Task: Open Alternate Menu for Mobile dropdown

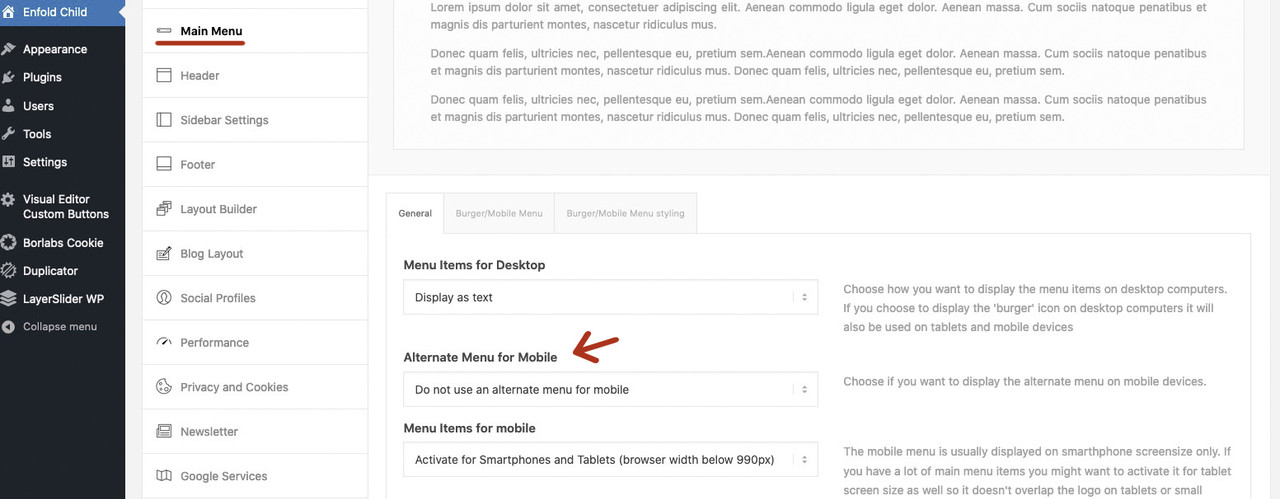Action: point(610,389)
